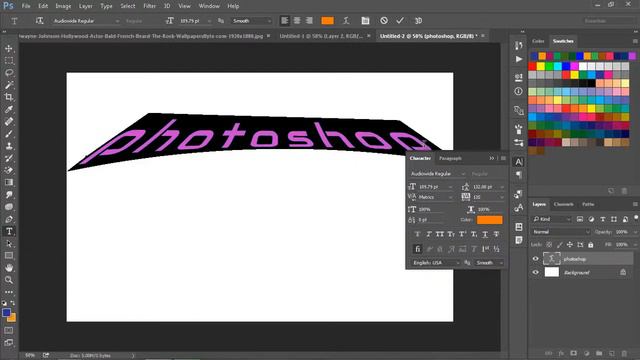
Task: Select the Eyedropper tool
Action: point(9,109)
